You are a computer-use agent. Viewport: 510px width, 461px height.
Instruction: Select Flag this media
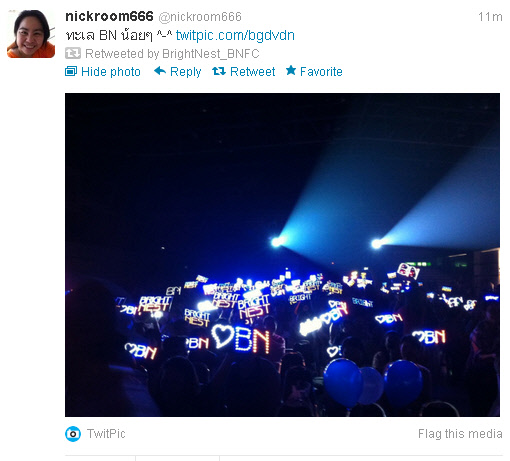pyautogui.click(x=460, y=434)
